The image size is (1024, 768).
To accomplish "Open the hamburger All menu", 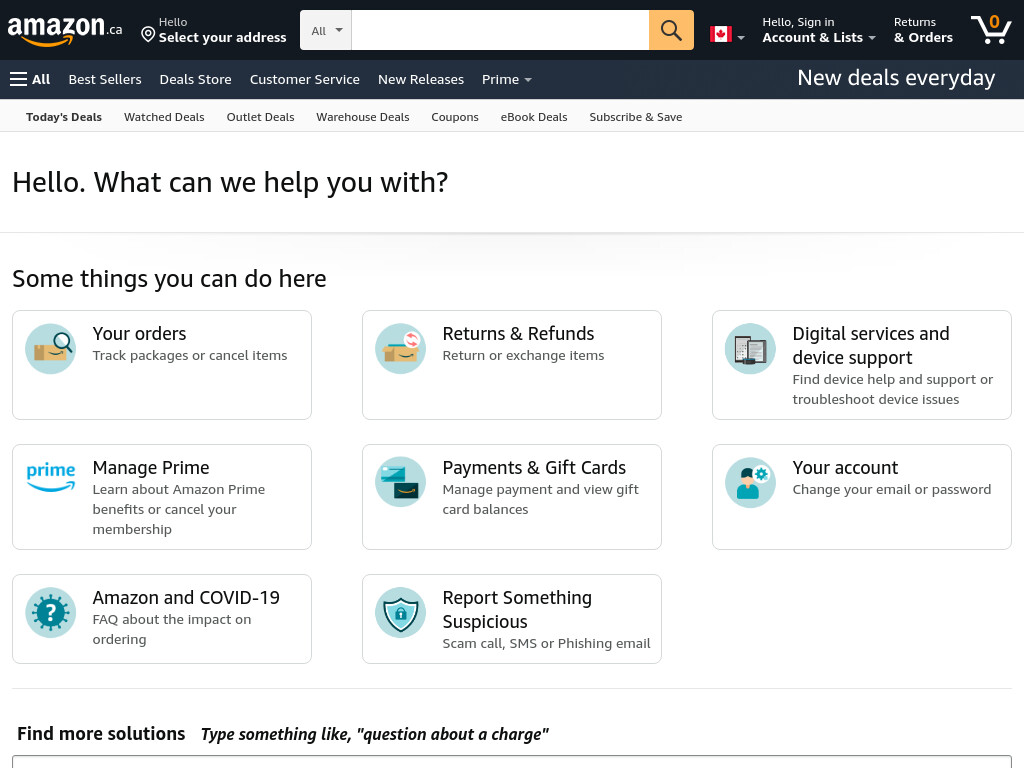I will [30, 80].
